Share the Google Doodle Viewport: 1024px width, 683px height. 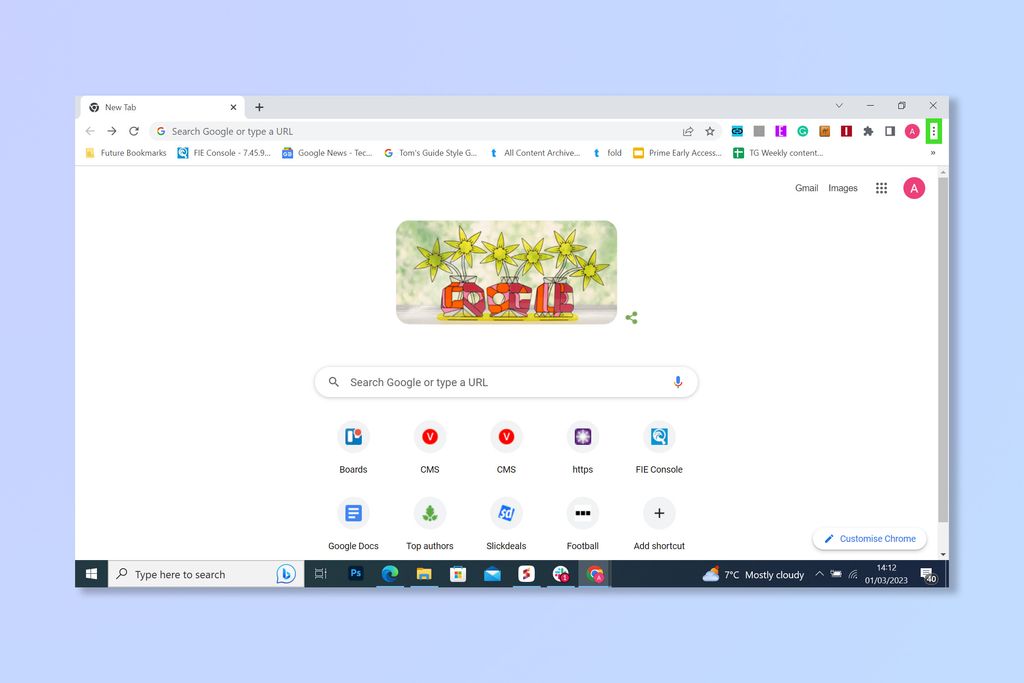pos(631,318)
